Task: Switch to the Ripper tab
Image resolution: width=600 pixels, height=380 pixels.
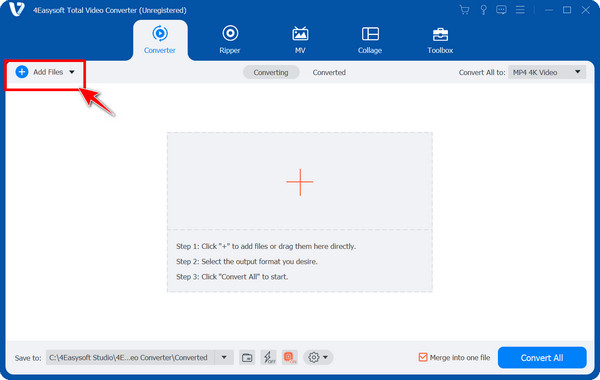Action: point(230,40)
